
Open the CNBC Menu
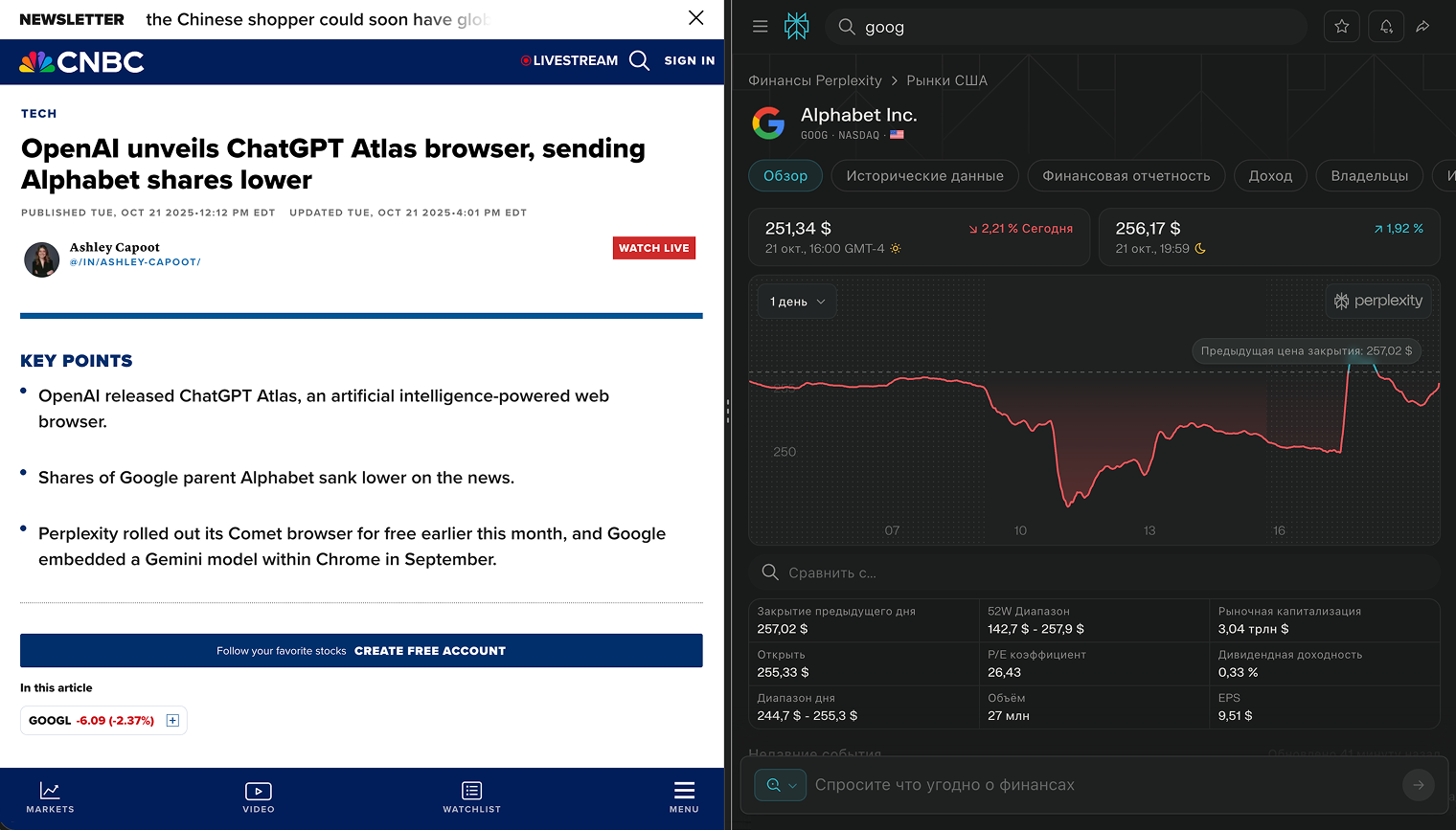point(684,796)
